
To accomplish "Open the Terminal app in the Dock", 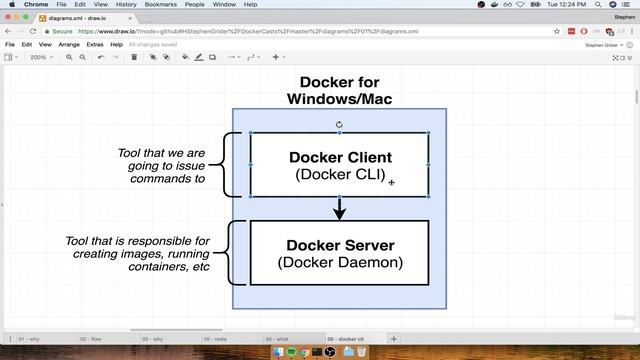I will (x=317, y=352).
